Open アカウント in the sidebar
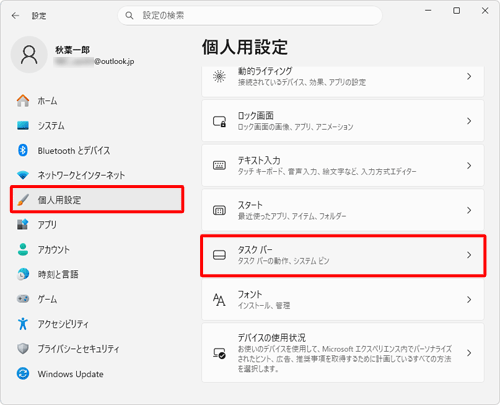 97,249
